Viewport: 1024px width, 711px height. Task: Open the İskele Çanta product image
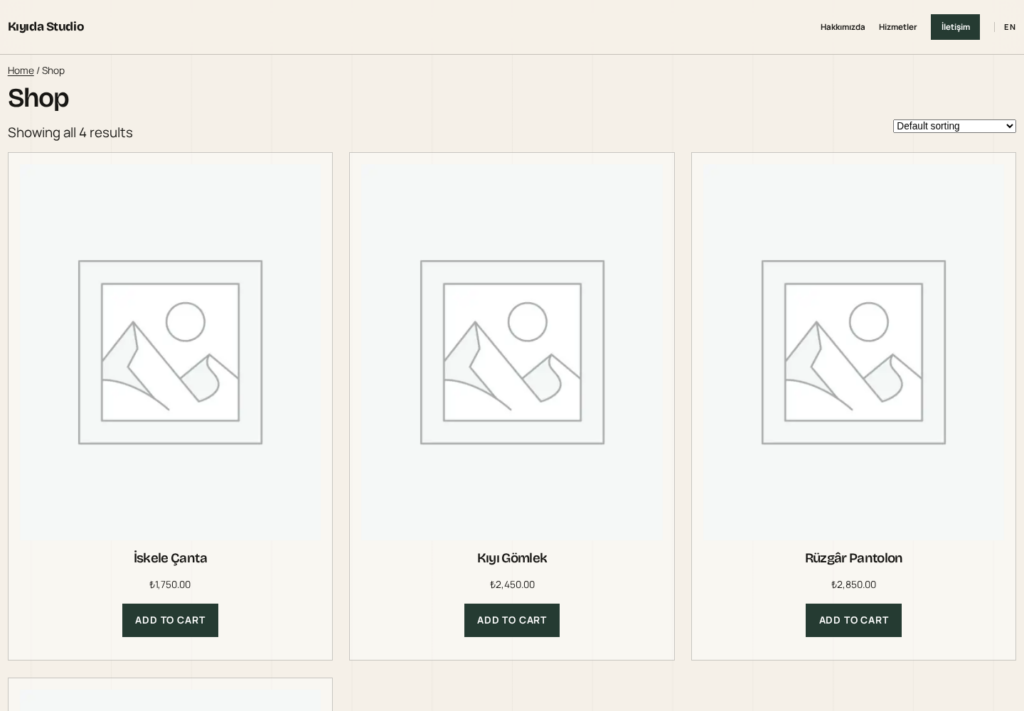point(170,352)
